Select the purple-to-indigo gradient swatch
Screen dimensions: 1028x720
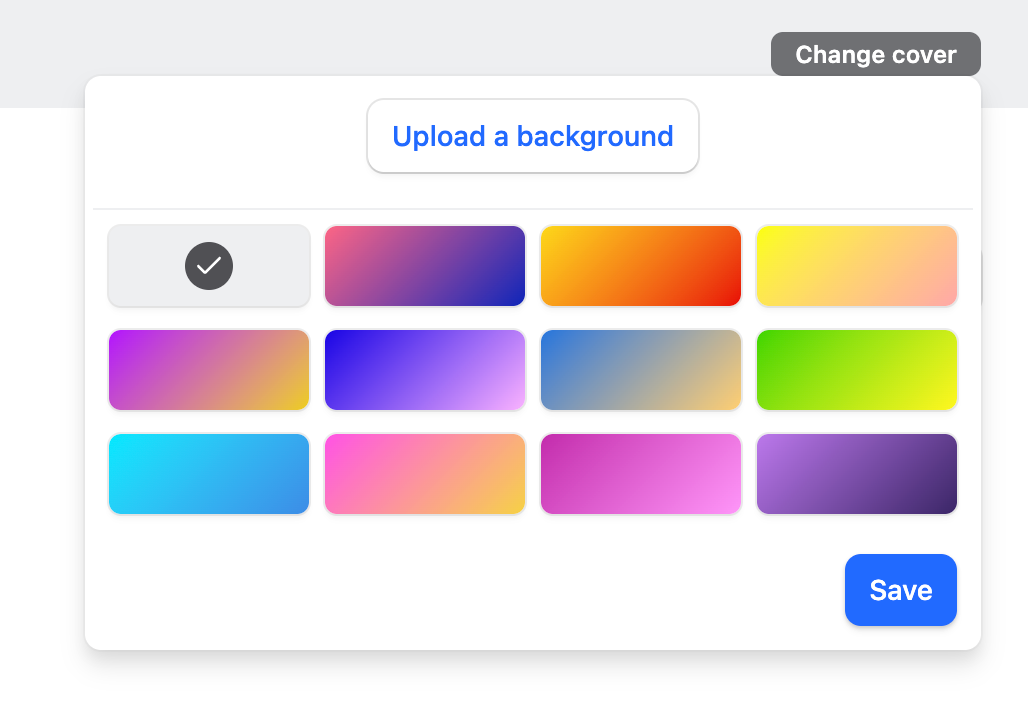click(x=424, y=265)
